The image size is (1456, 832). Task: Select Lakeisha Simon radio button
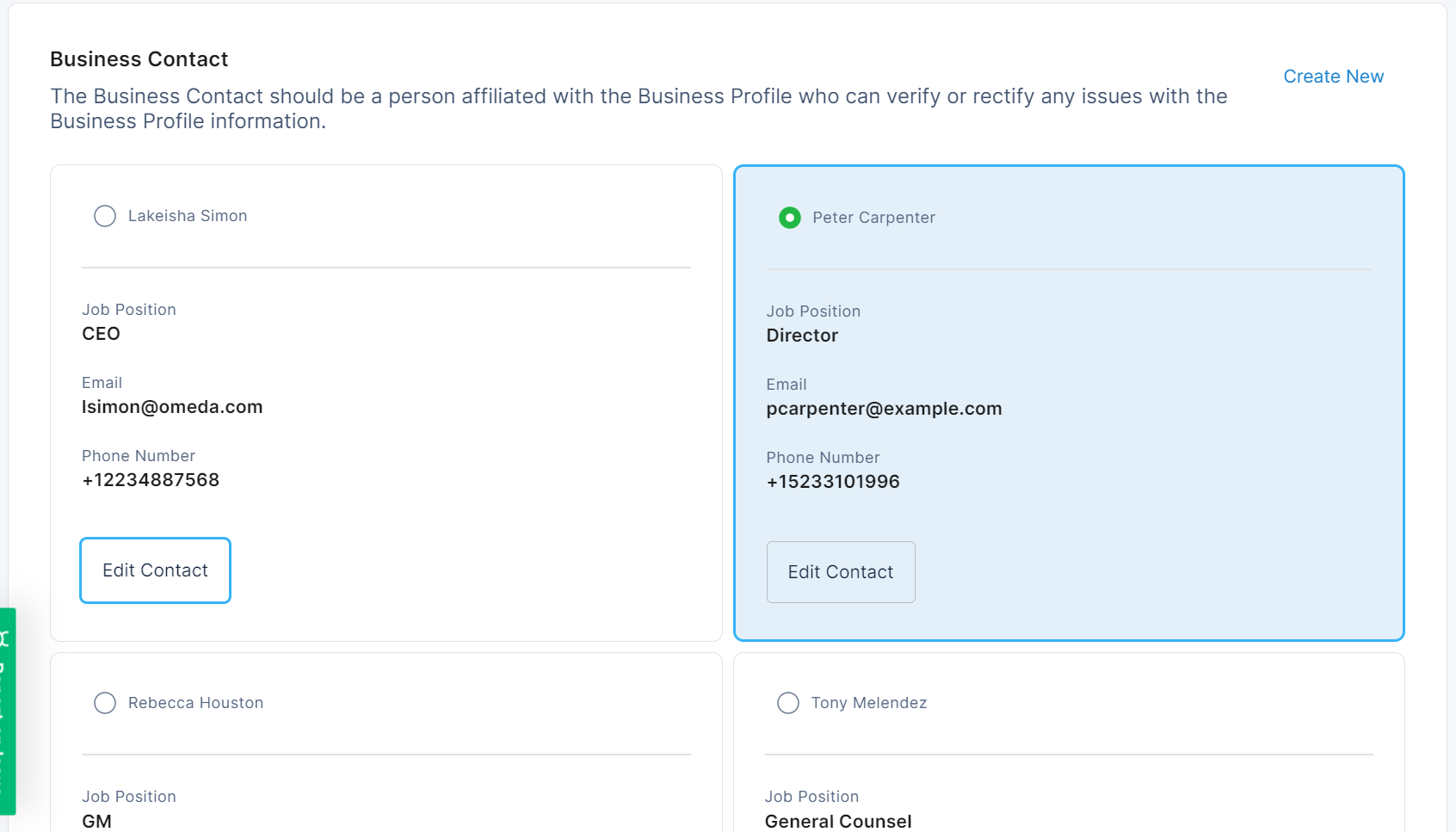coord(105,216)
